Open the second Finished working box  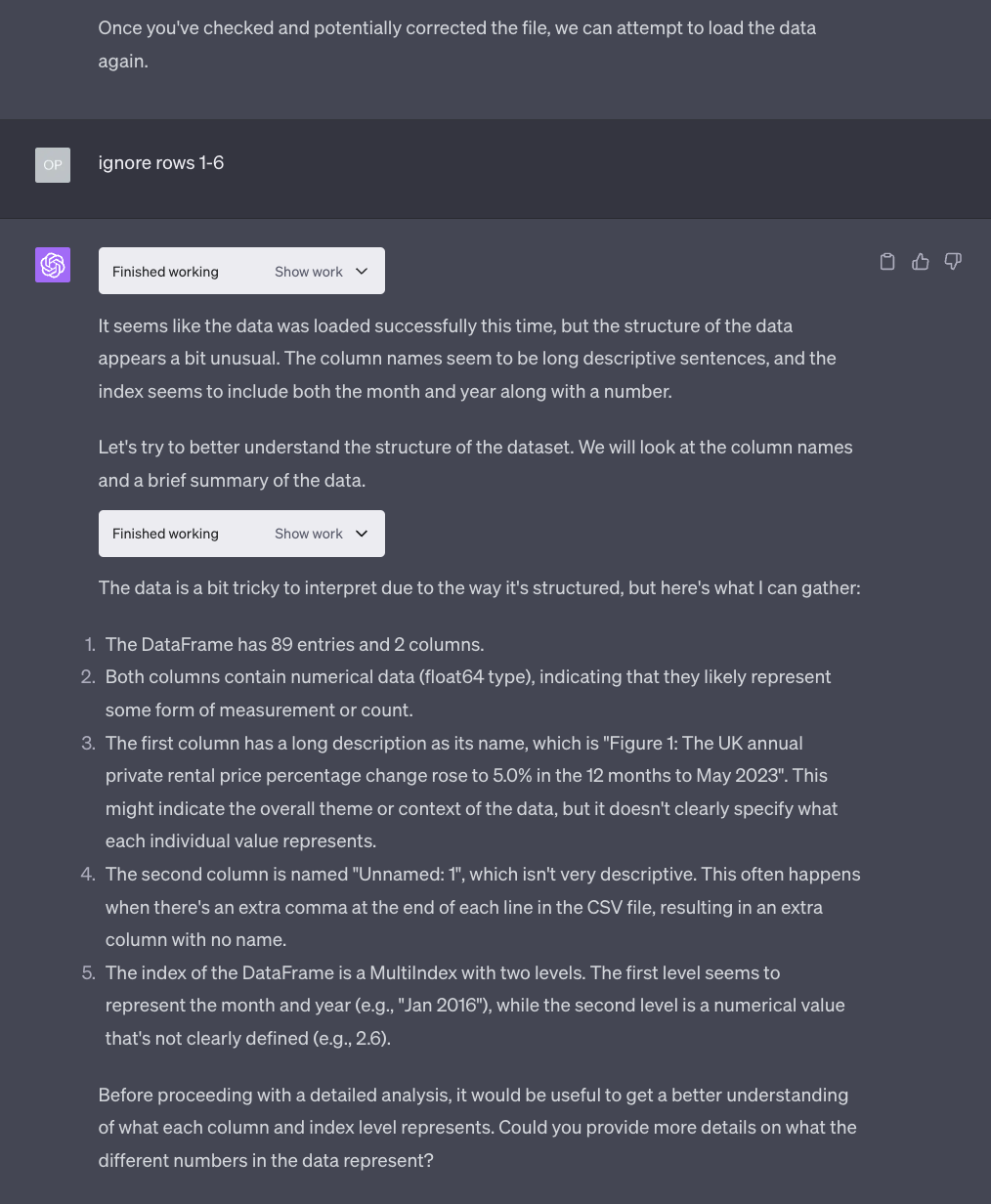coord(241,534)
